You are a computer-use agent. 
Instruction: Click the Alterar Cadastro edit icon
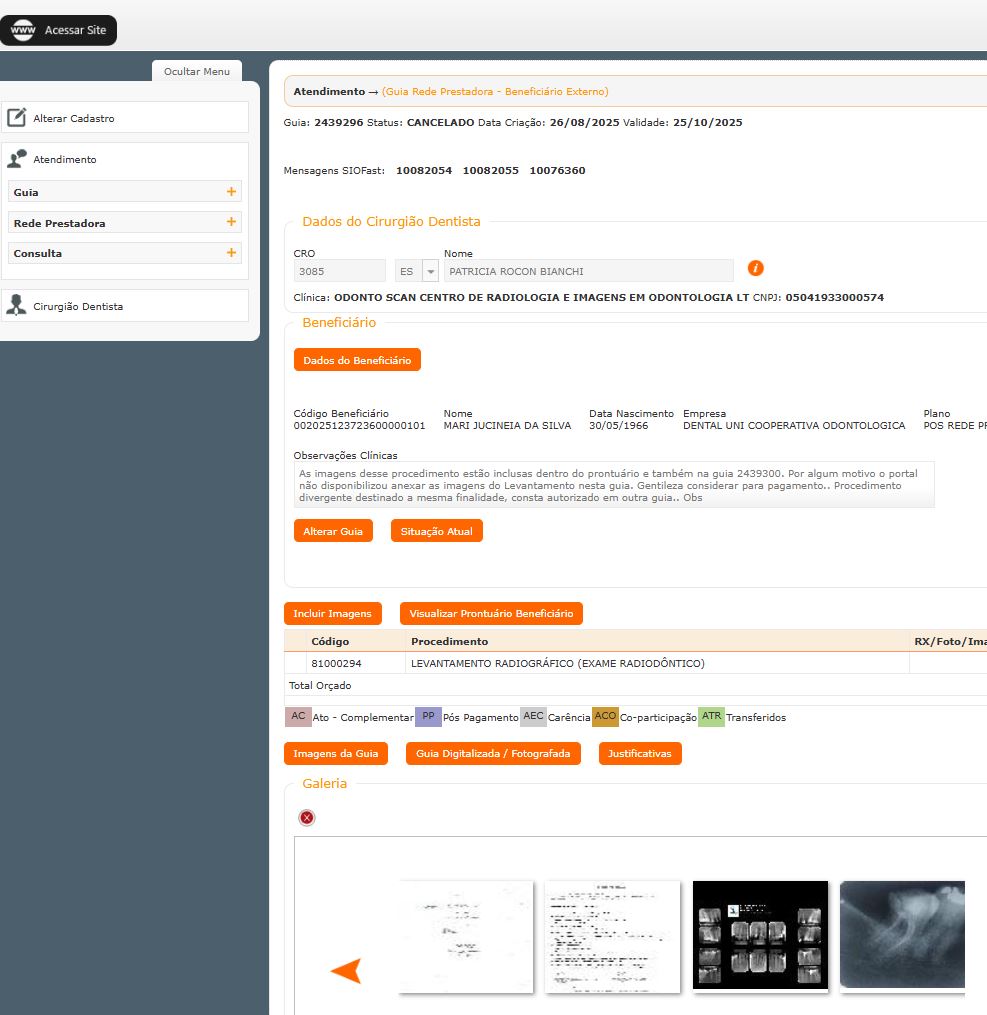[17, 118]
